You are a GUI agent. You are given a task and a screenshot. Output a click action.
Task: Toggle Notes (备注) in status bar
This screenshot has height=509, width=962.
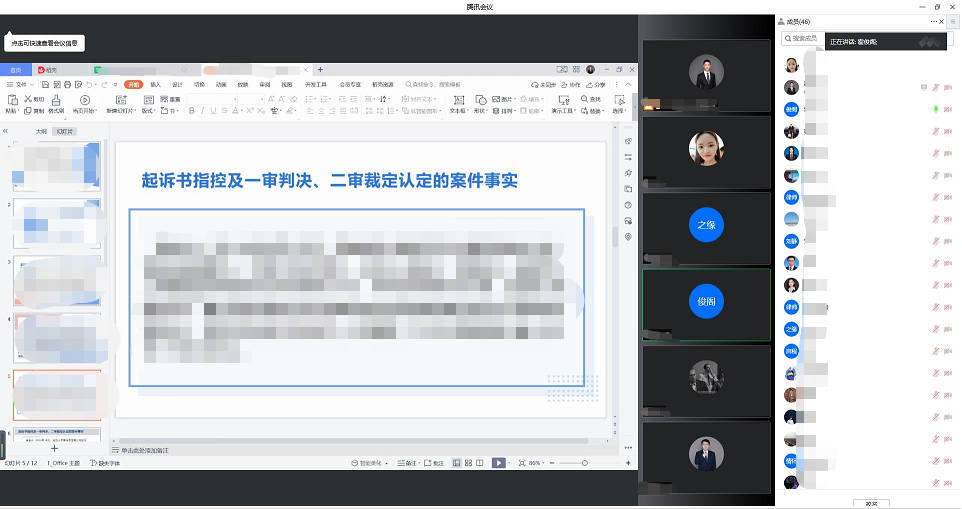coord(407,463)
